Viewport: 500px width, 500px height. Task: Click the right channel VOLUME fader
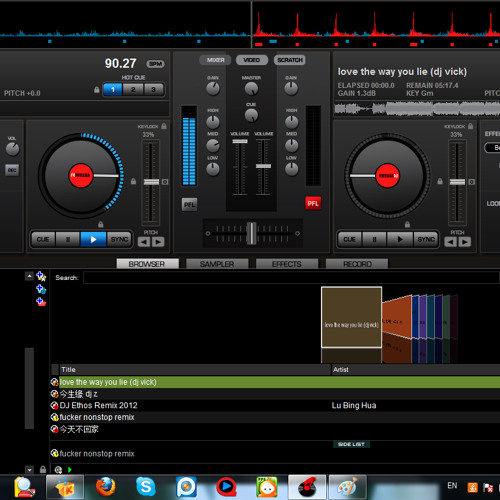coord(263,166)
